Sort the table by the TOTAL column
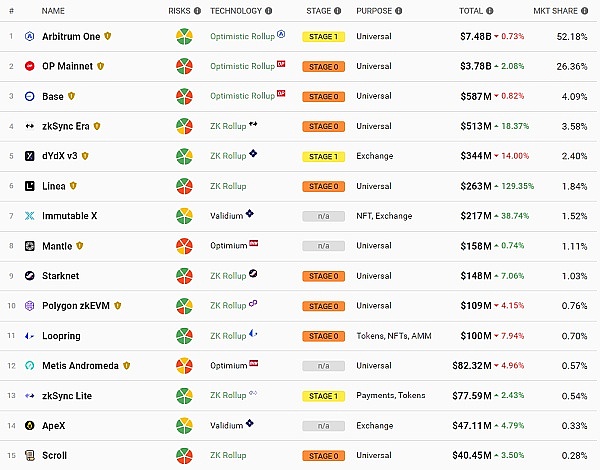Screen dimensions: 600x470 [471, 11]
